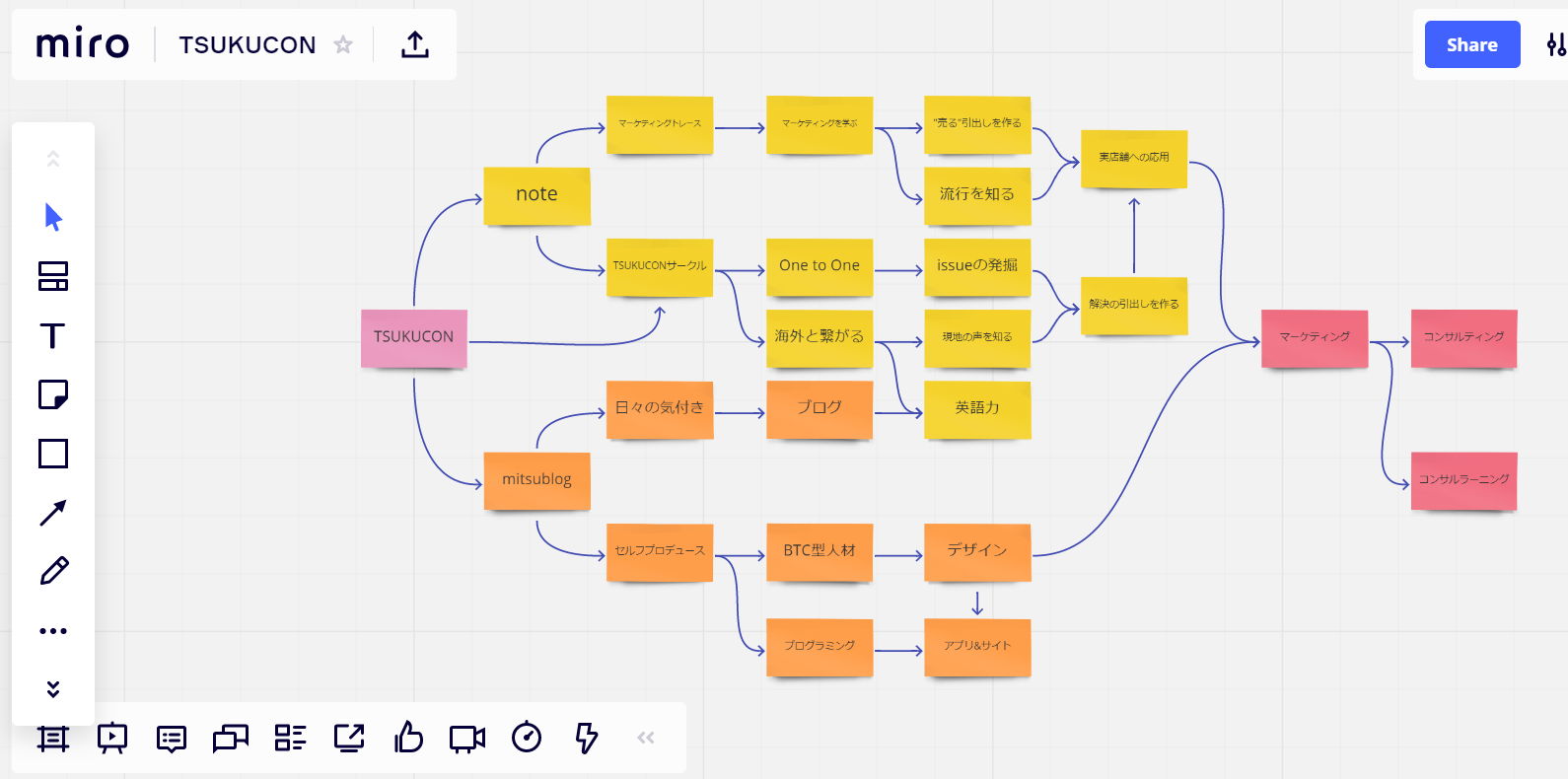Select the 'One to One' sticky note
The width and height of the screenshot is (1568, 779).
point(820,266)
